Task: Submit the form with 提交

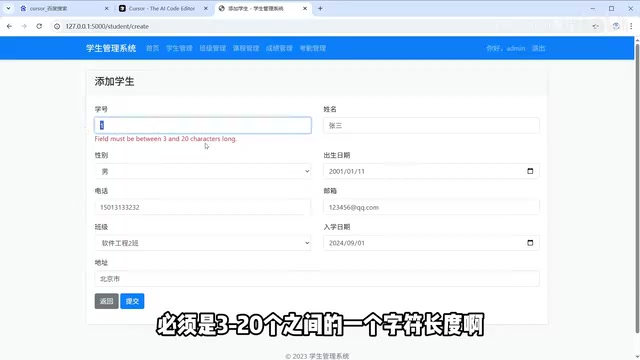Action: pos(132,301)
